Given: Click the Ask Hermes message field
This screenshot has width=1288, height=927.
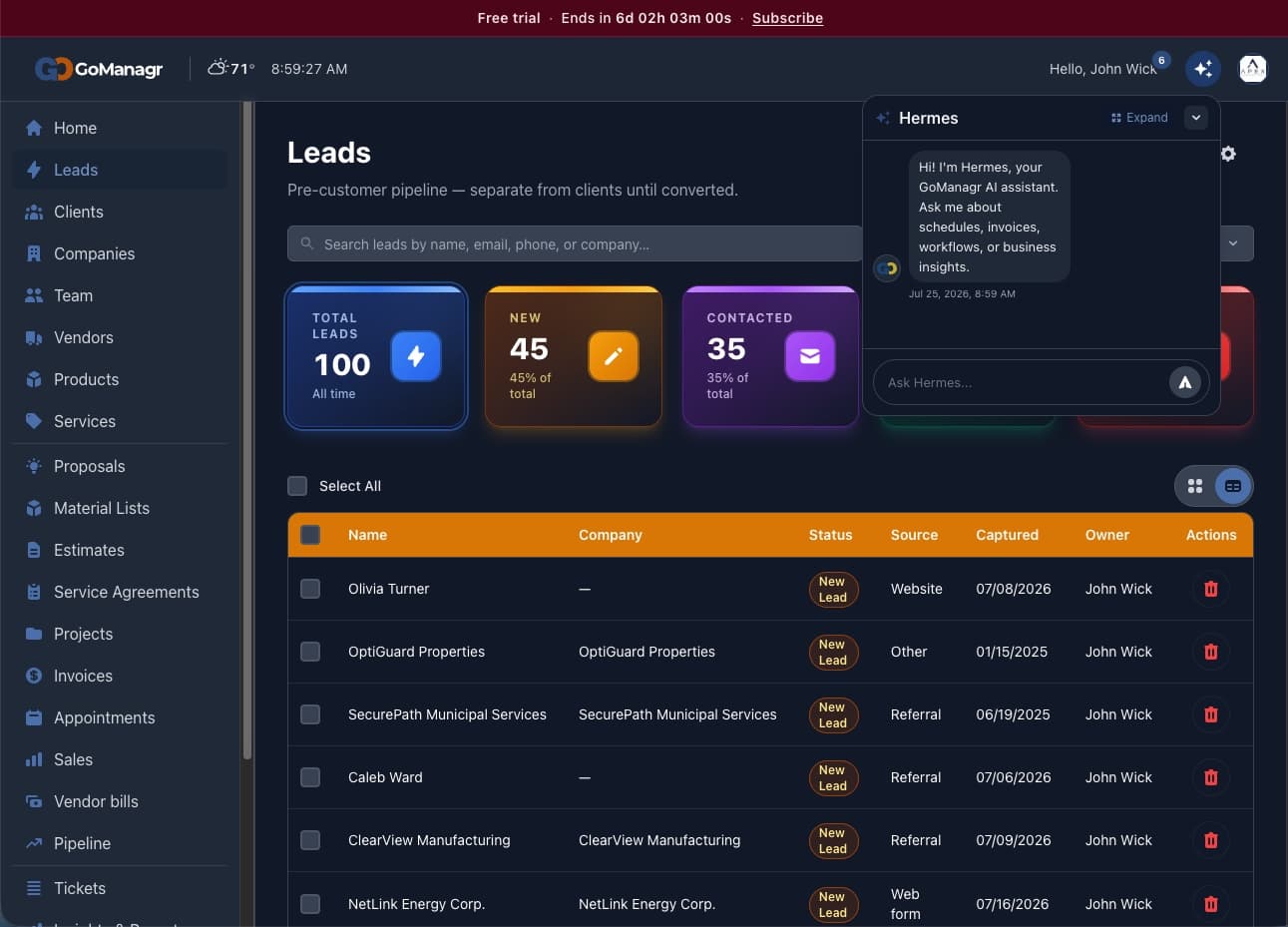Looking at the screenshot, I should (1023, 382).
